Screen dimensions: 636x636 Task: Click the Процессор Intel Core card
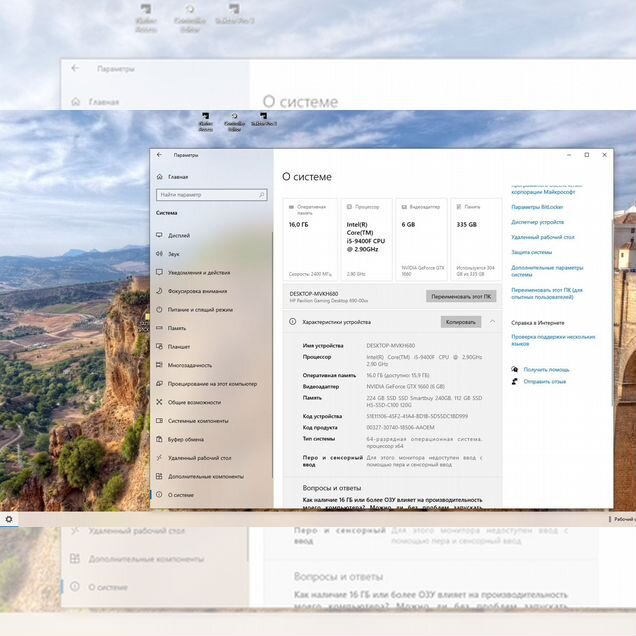point(367,239)
